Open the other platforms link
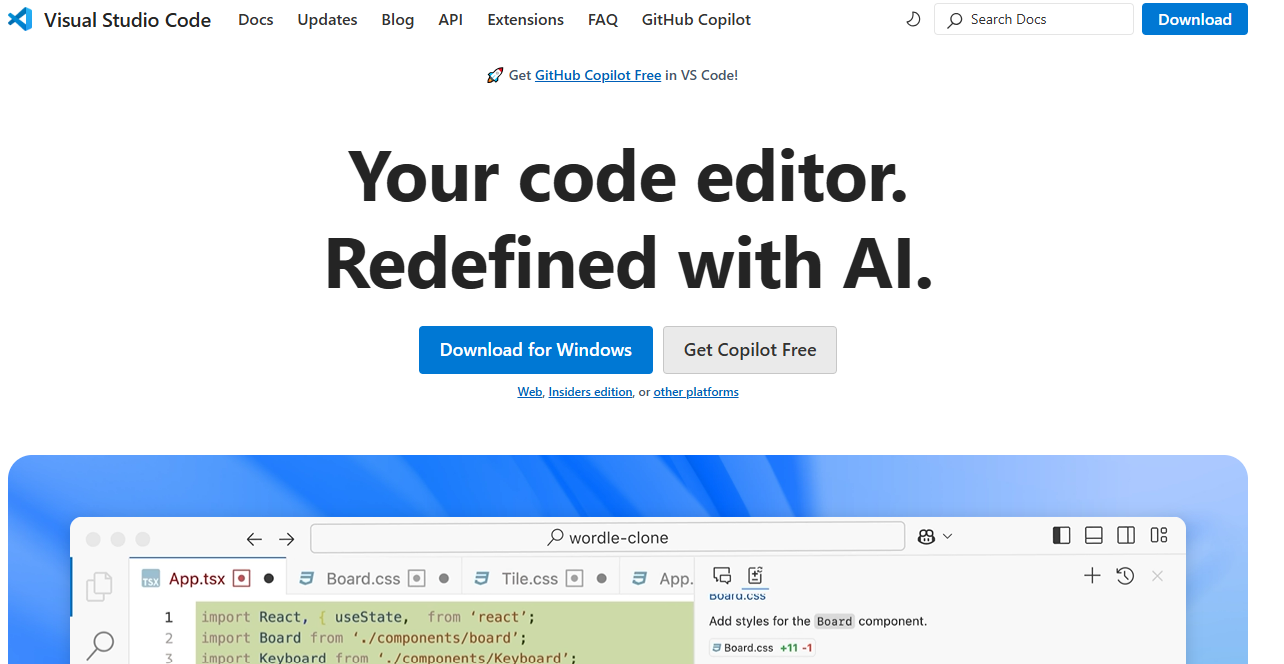 pos(696,391)
